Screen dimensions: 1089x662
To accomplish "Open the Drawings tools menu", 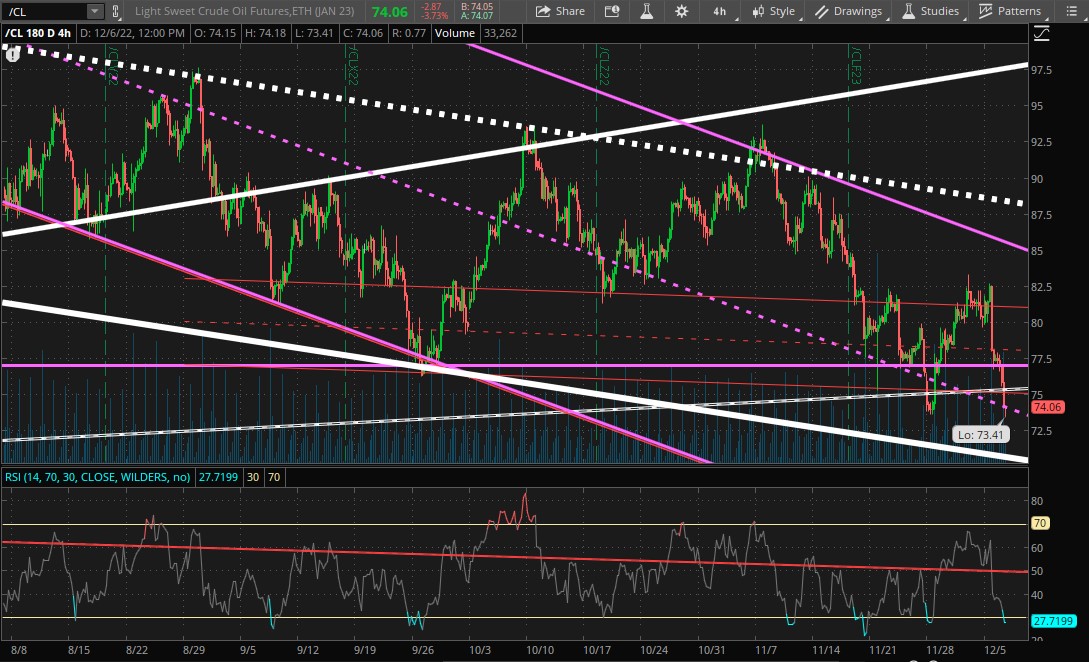I will point(850,11).
